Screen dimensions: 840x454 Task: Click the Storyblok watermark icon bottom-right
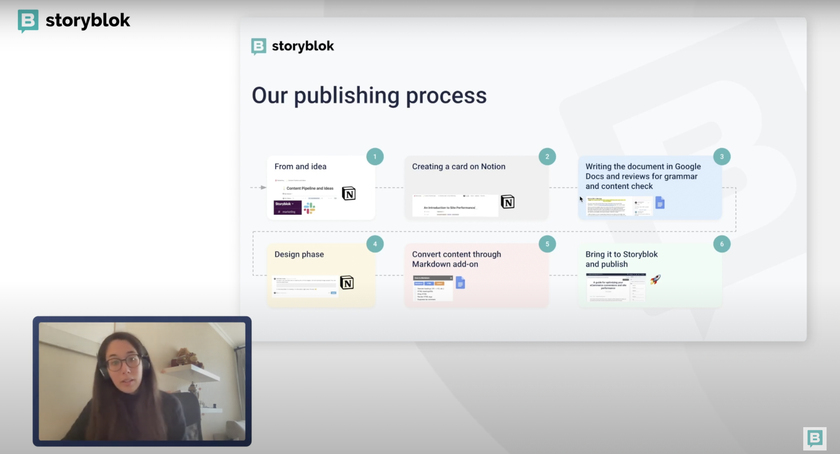coord(814,438)
